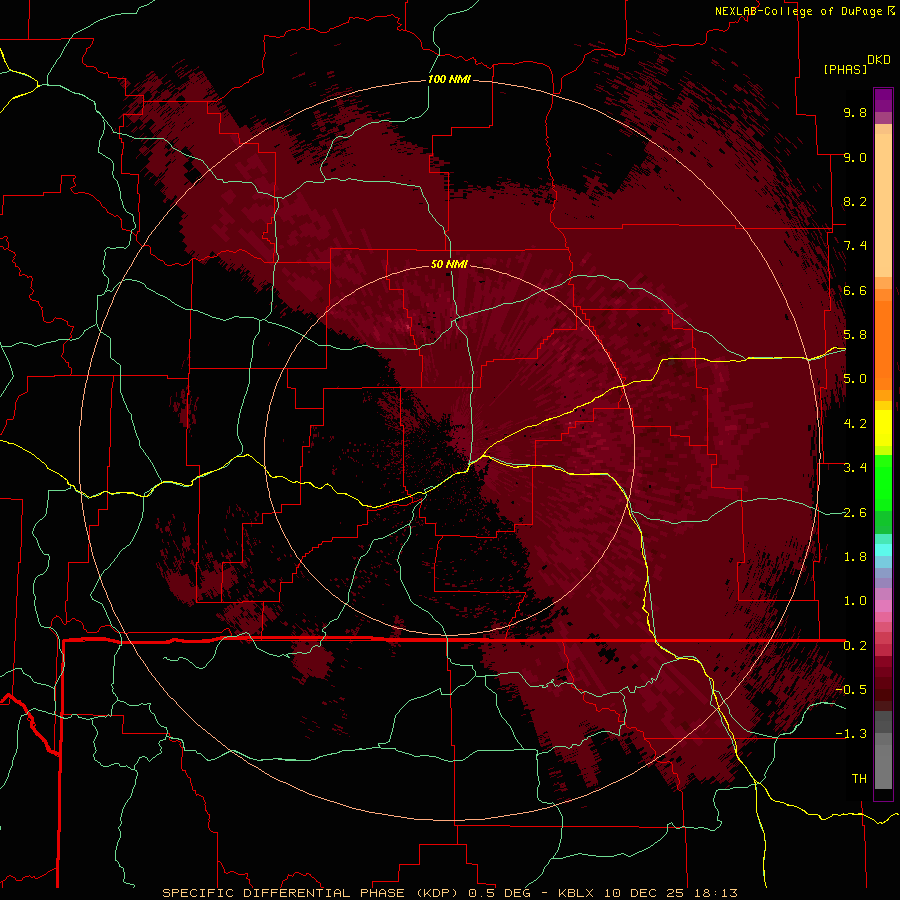
Task: Select the -1.3 legend value
Action: tap(851, 734)
